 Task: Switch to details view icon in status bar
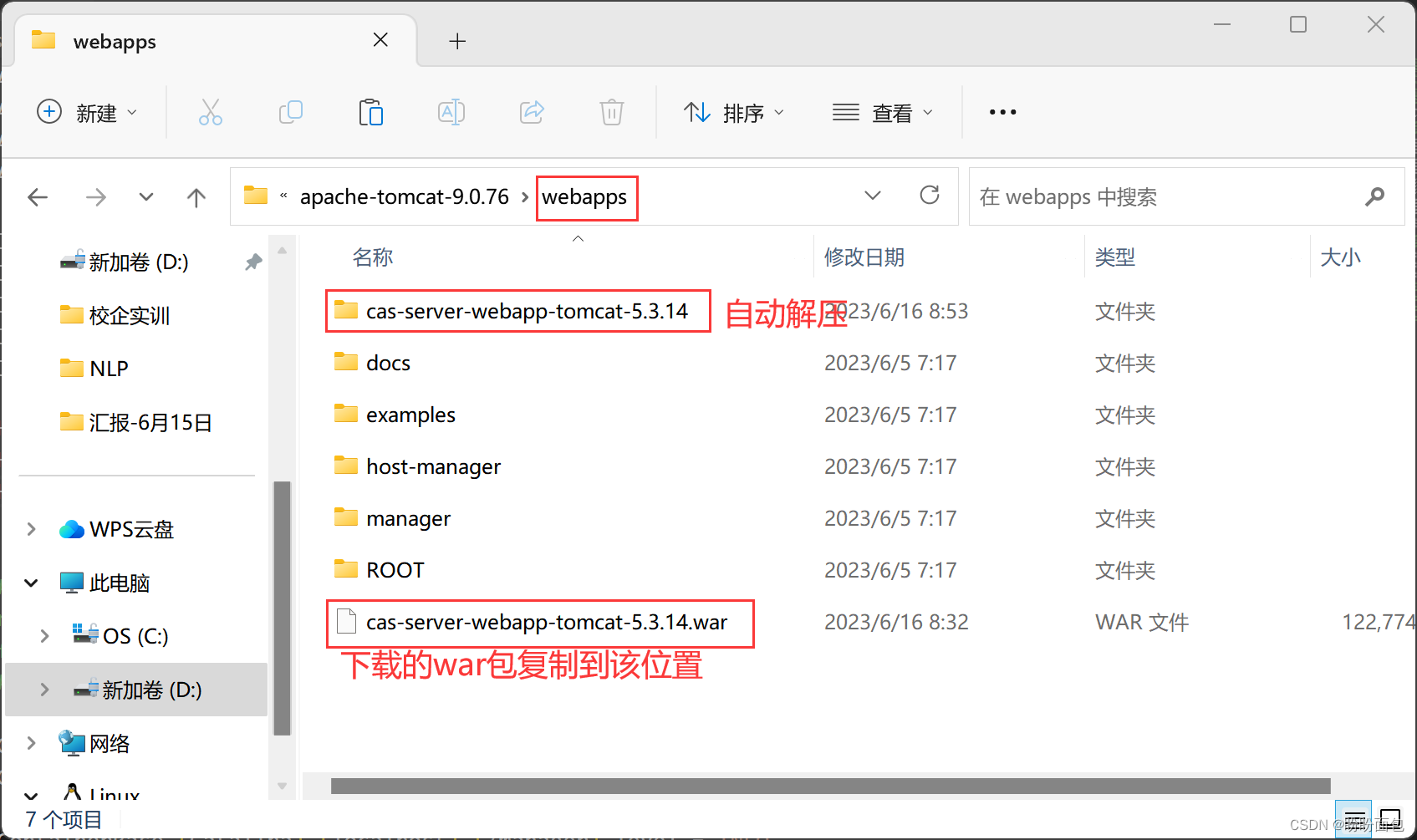click(1354, 820)
